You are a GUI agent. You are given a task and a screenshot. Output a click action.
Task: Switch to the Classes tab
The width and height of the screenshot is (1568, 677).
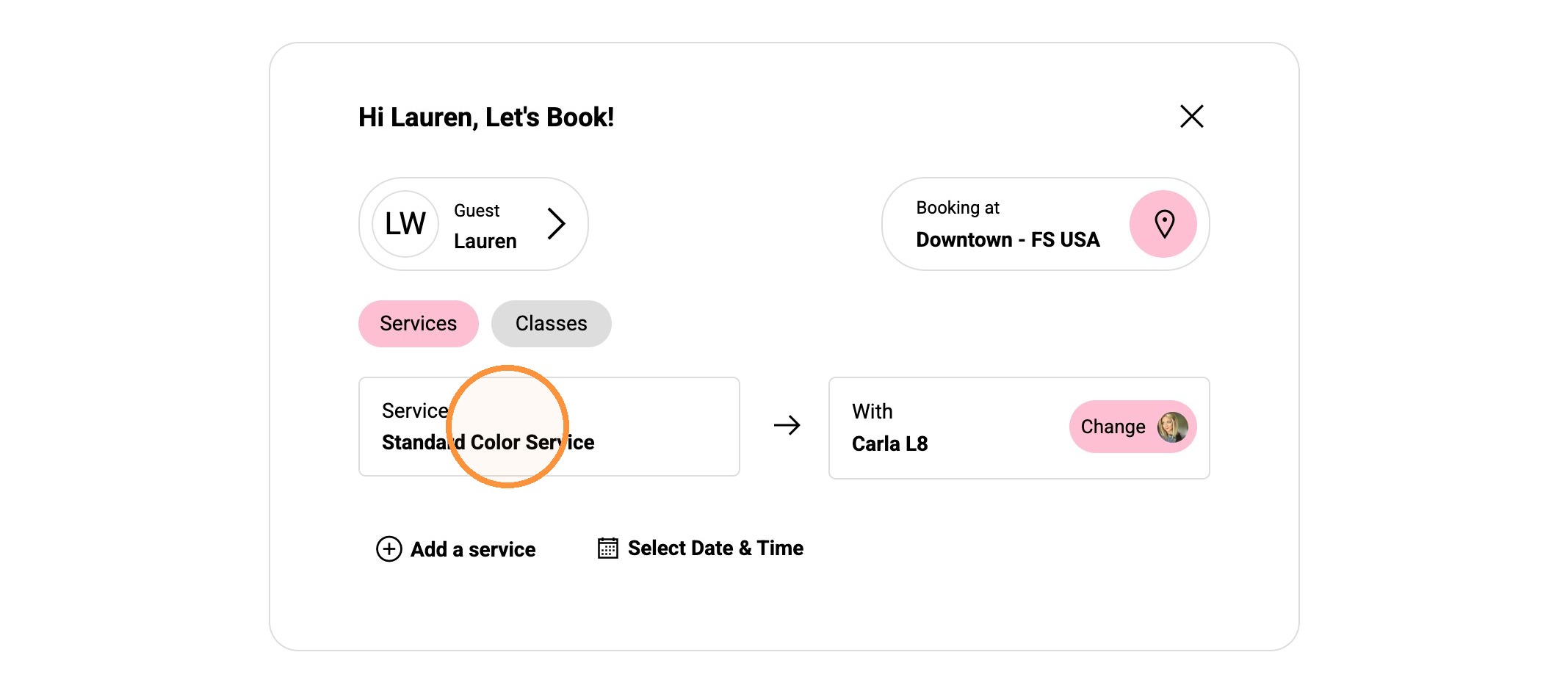pyautogui.click(x=551, y=323)
